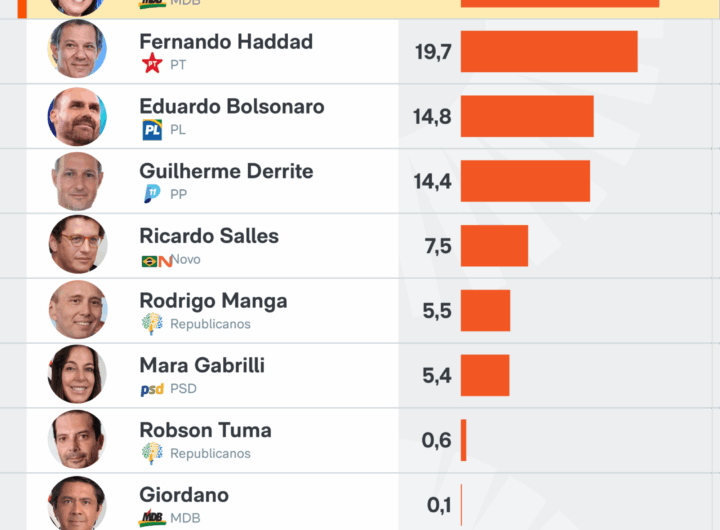Click the Novo party logo under Ricardo Salles
This screenshot has width=720, height=530.
tap(156, 260)
